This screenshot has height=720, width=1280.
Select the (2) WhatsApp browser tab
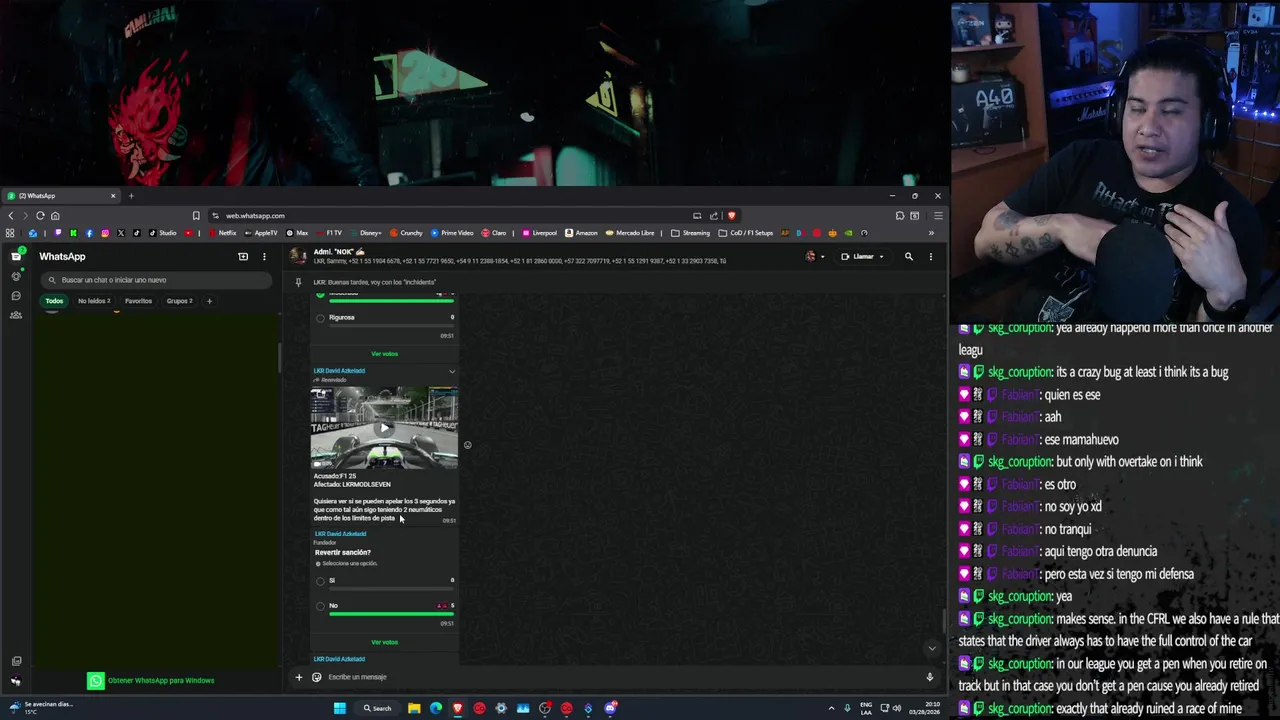(60, 196)
